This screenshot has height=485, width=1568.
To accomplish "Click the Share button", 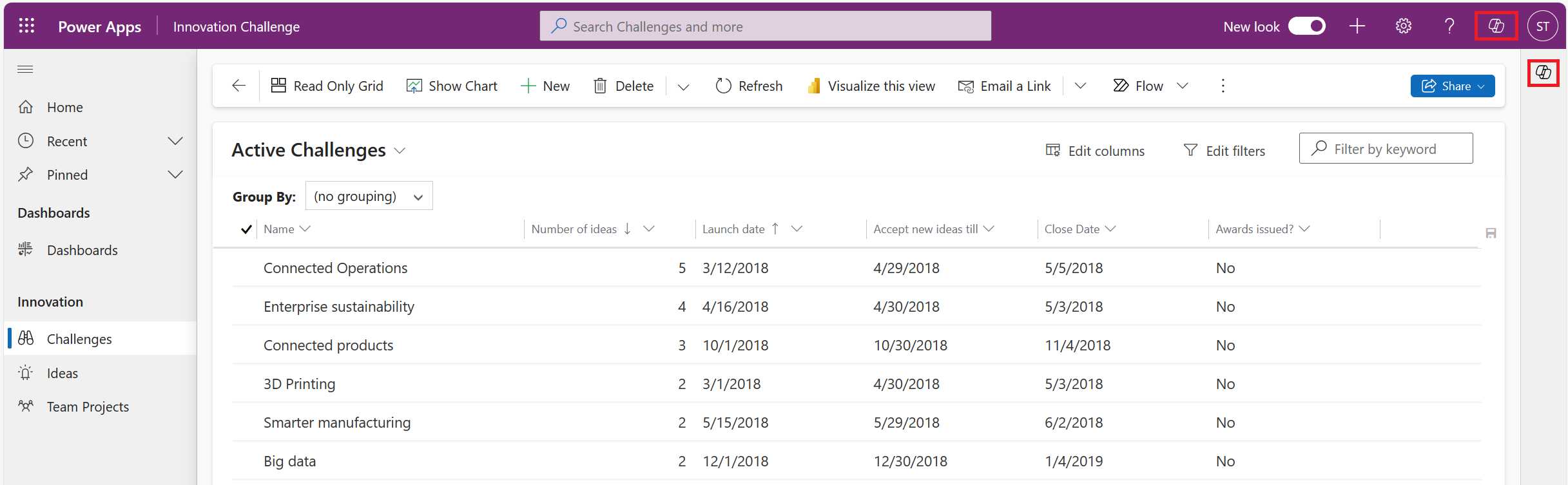I will pos(1452,86).
